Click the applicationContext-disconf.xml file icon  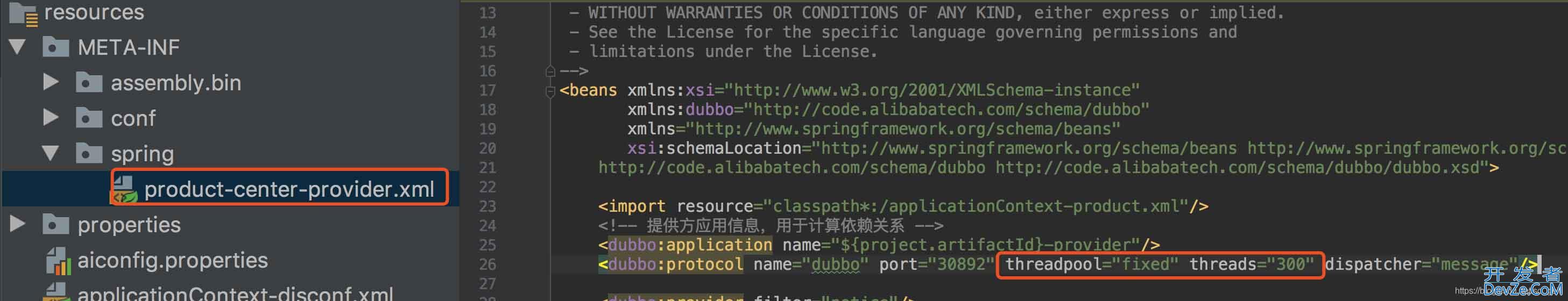point(56,292)
